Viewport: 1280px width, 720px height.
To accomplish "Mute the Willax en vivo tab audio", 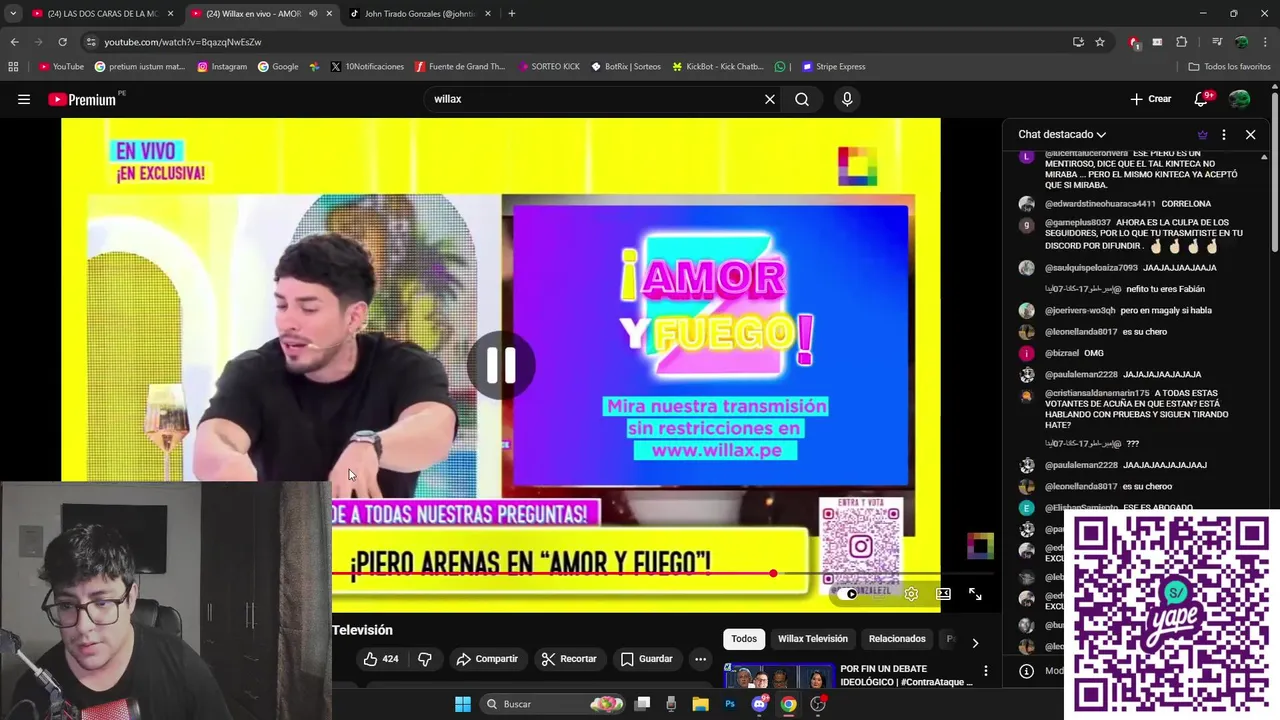I will 313,14.
